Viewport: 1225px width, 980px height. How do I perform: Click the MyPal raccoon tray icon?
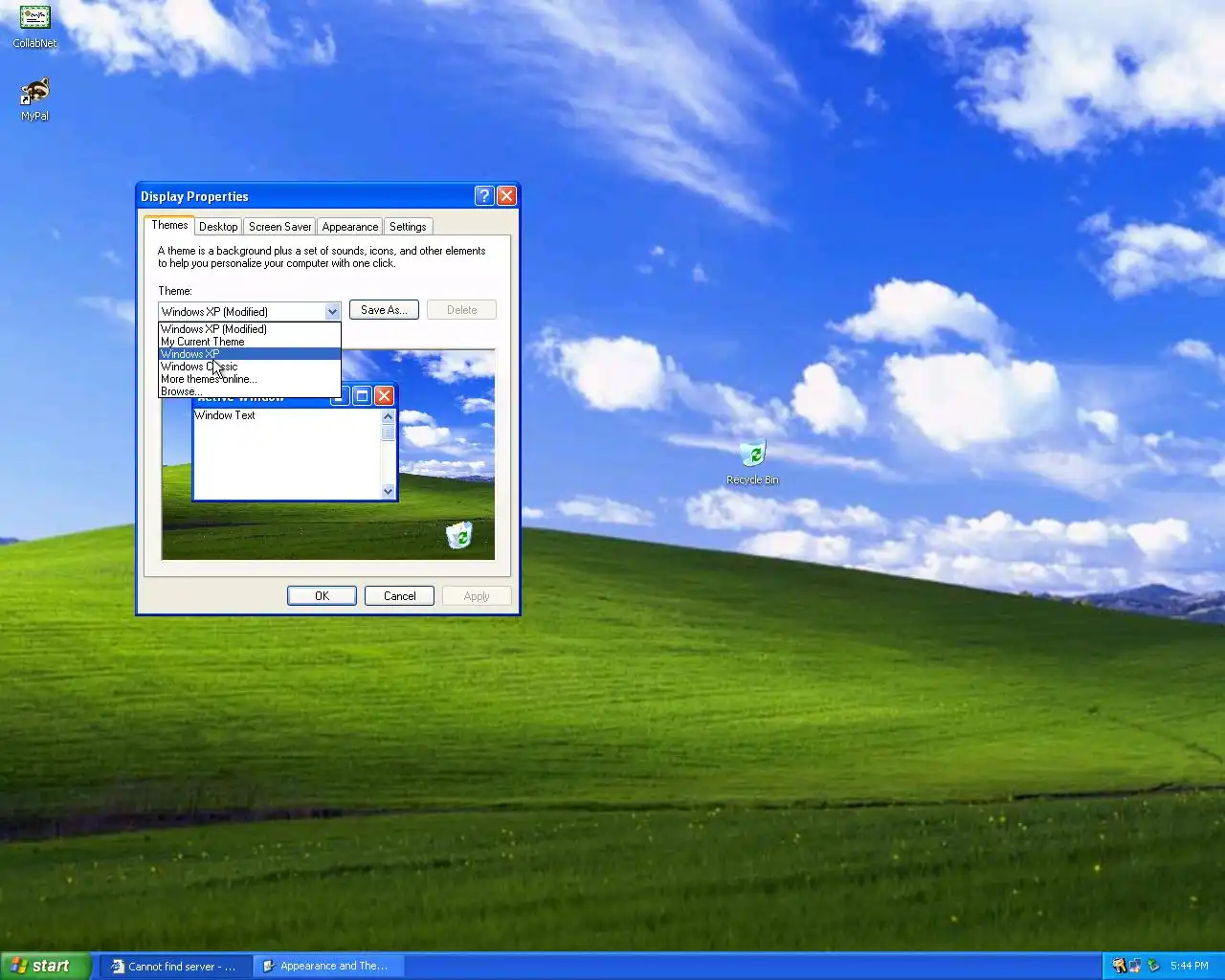[1119, 966]
